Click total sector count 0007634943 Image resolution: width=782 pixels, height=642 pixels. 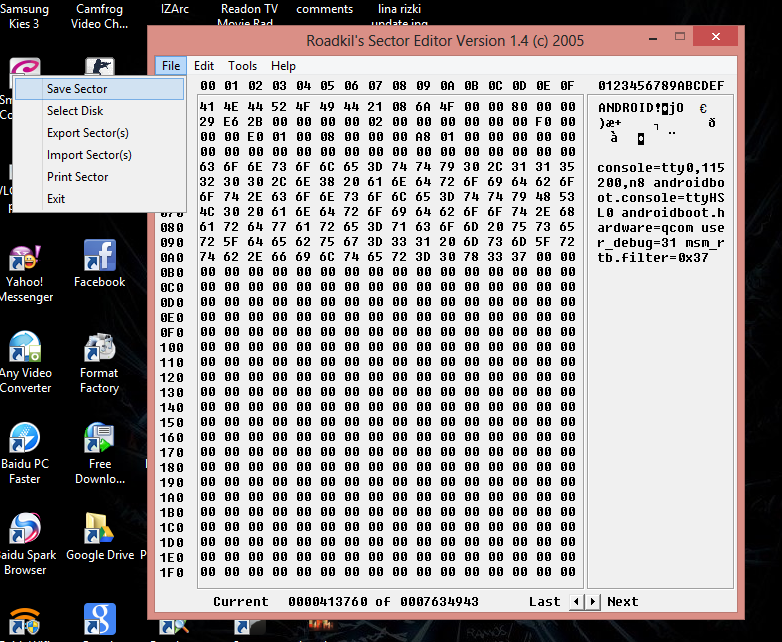click(439, 602)
